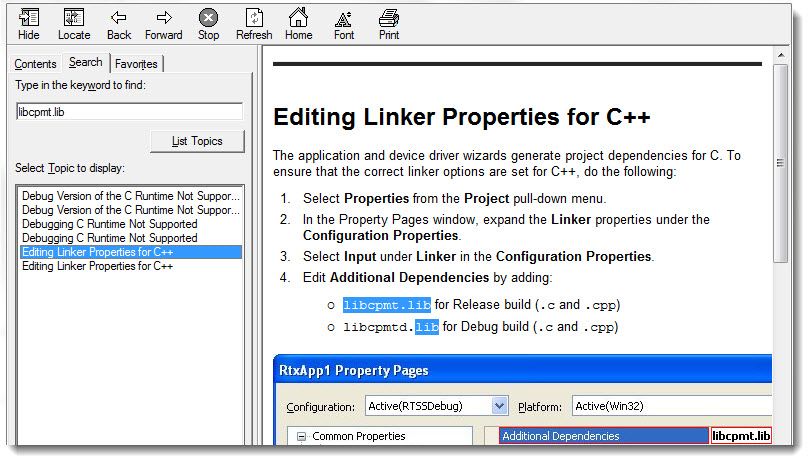Click the Locate toolbar icon
This screenshot has width=811, height=463.
74,18
